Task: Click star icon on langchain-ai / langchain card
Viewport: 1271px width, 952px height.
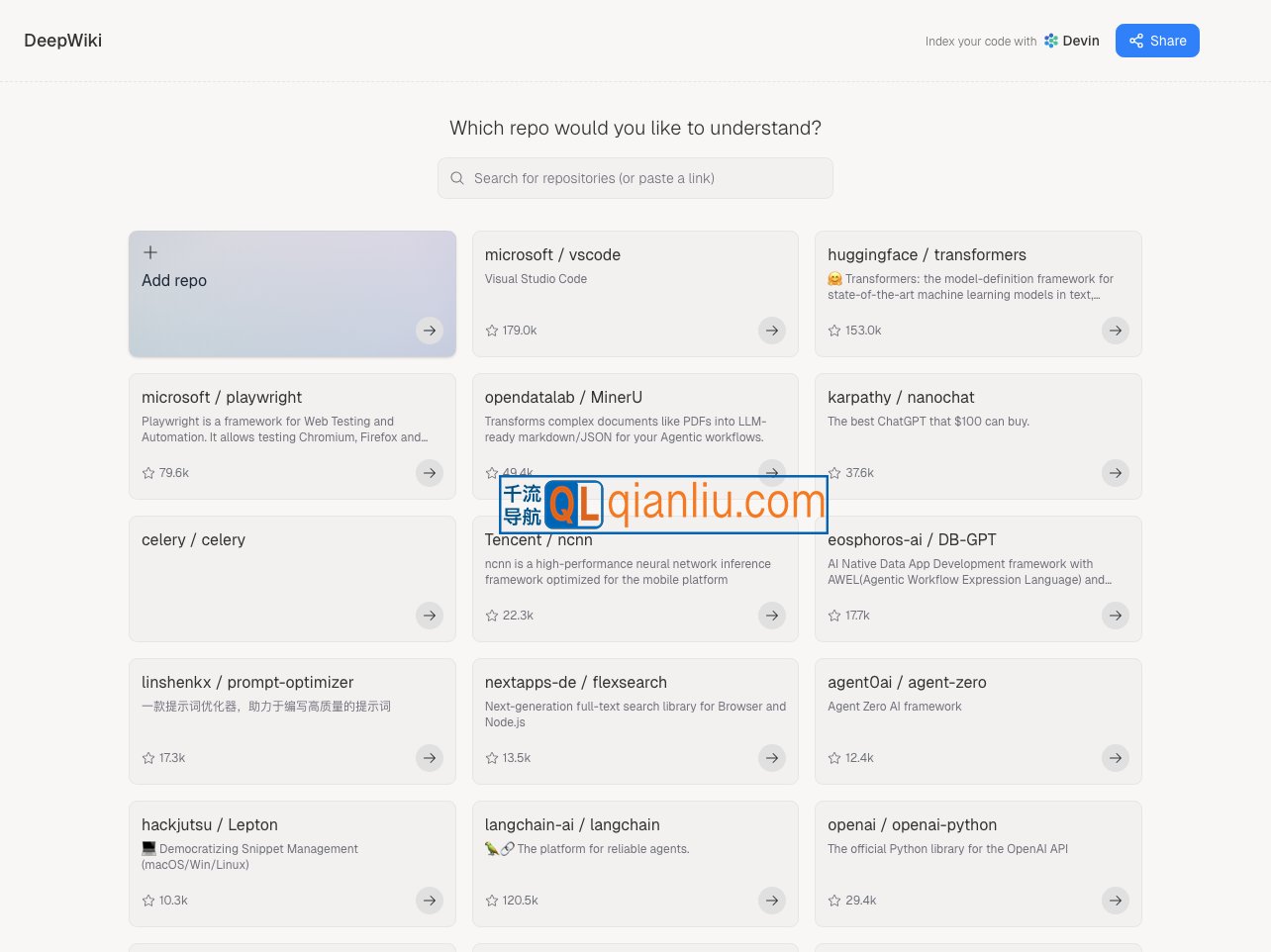Action: point(492,901)
